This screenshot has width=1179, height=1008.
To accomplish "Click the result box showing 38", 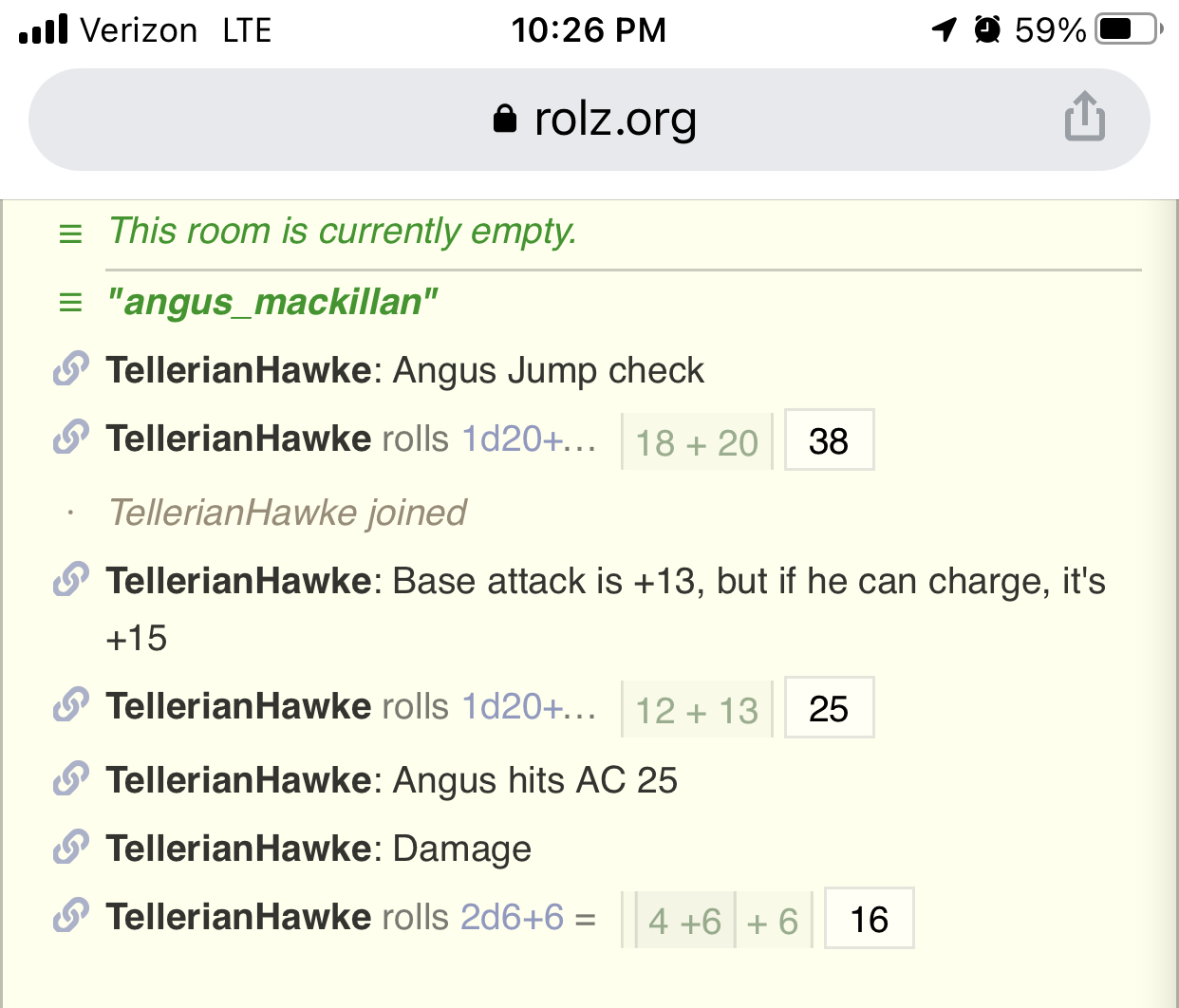I will click(x=829, y=440).
